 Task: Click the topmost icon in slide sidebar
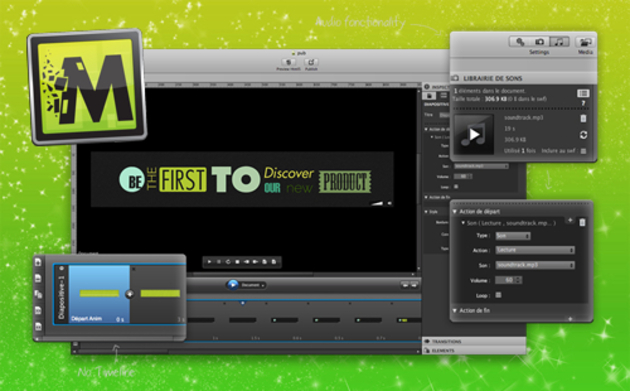point(38,262)
